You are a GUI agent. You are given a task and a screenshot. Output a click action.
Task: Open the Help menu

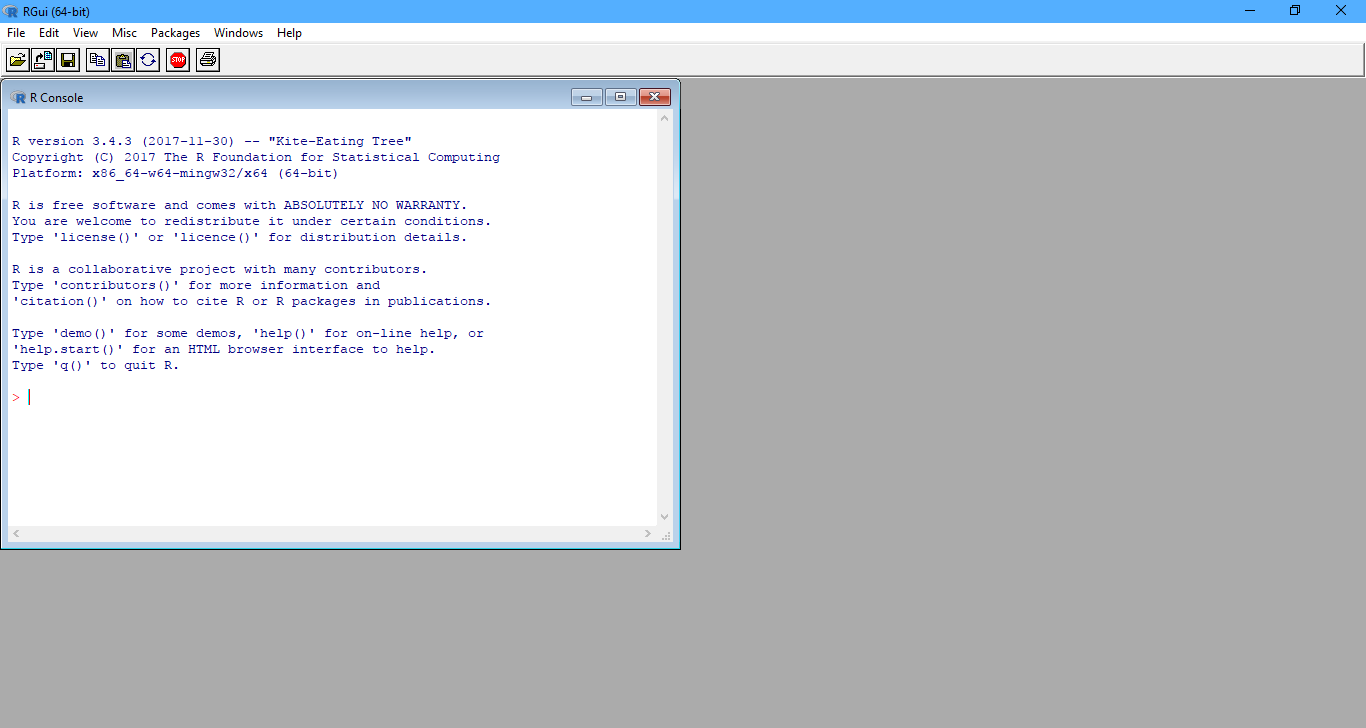[x=289, y=33]
